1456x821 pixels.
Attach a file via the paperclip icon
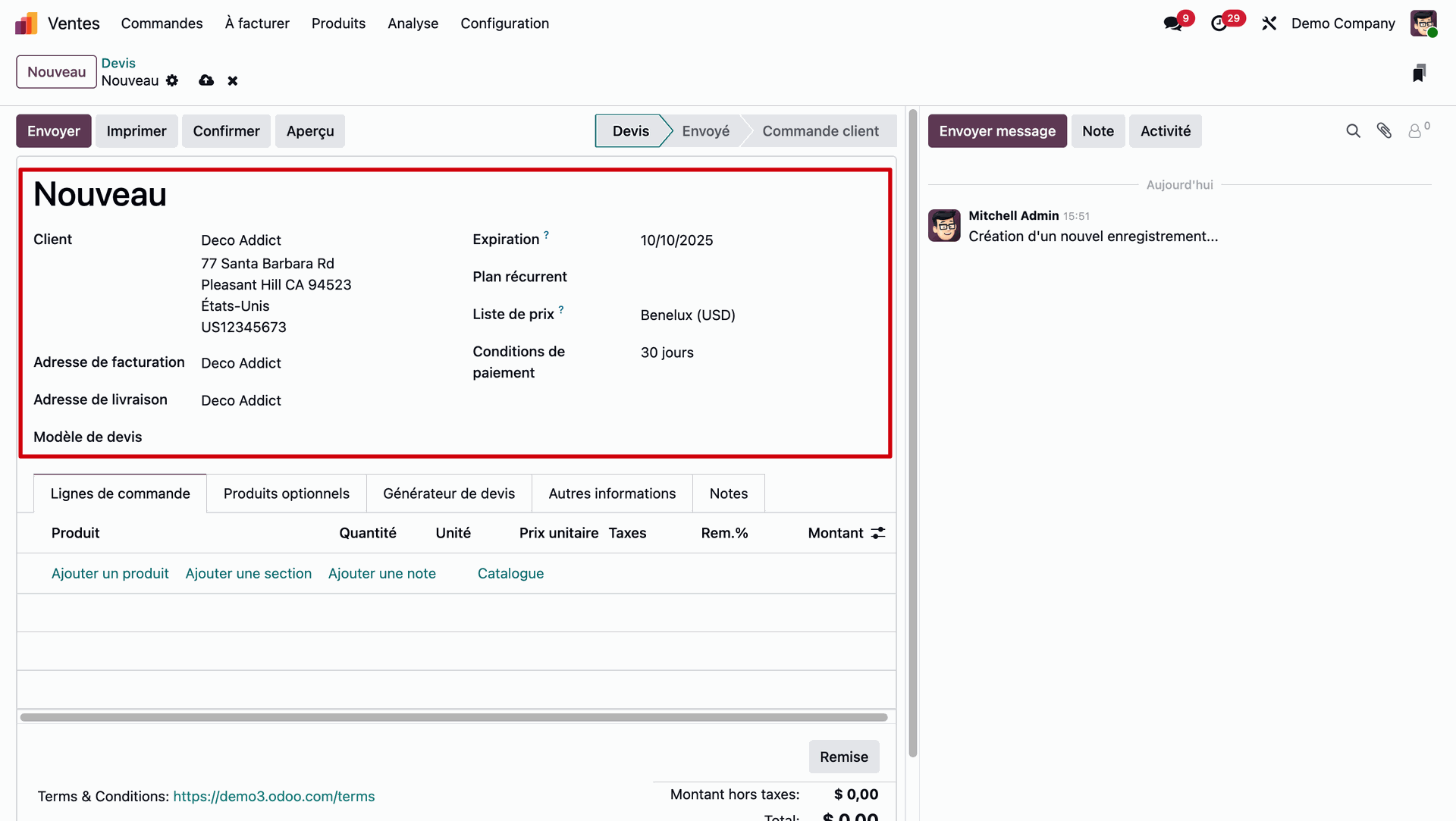pos(1385,130)
